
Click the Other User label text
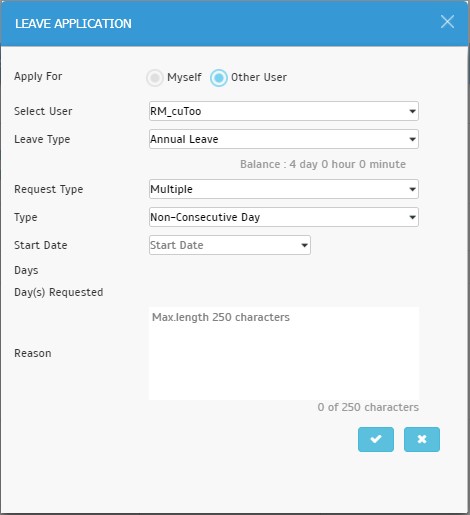point(259,77)
